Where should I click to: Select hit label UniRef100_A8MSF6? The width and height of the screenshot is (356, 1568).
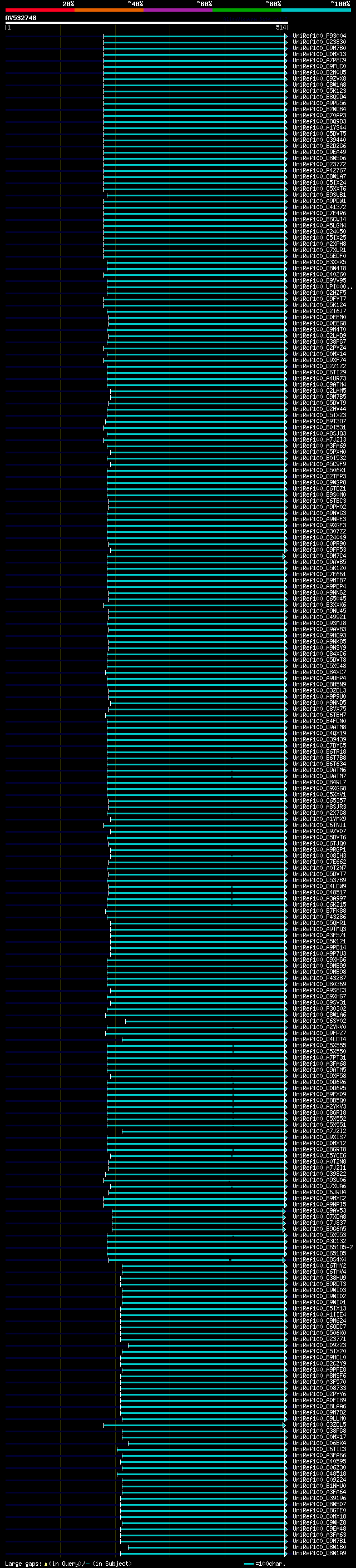[319, 1376]
